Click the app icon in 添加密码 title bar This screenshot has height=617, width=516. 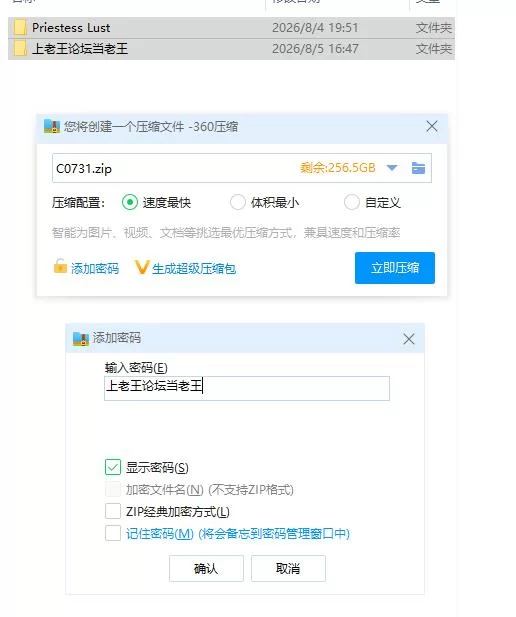click(81, 338)
